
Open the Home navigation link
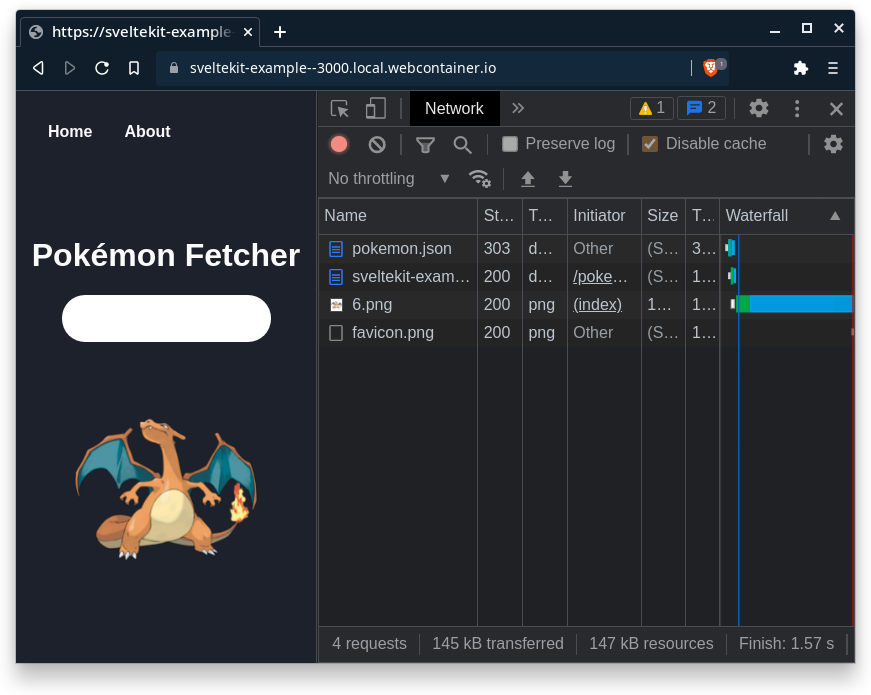click(x=70, y=131)
